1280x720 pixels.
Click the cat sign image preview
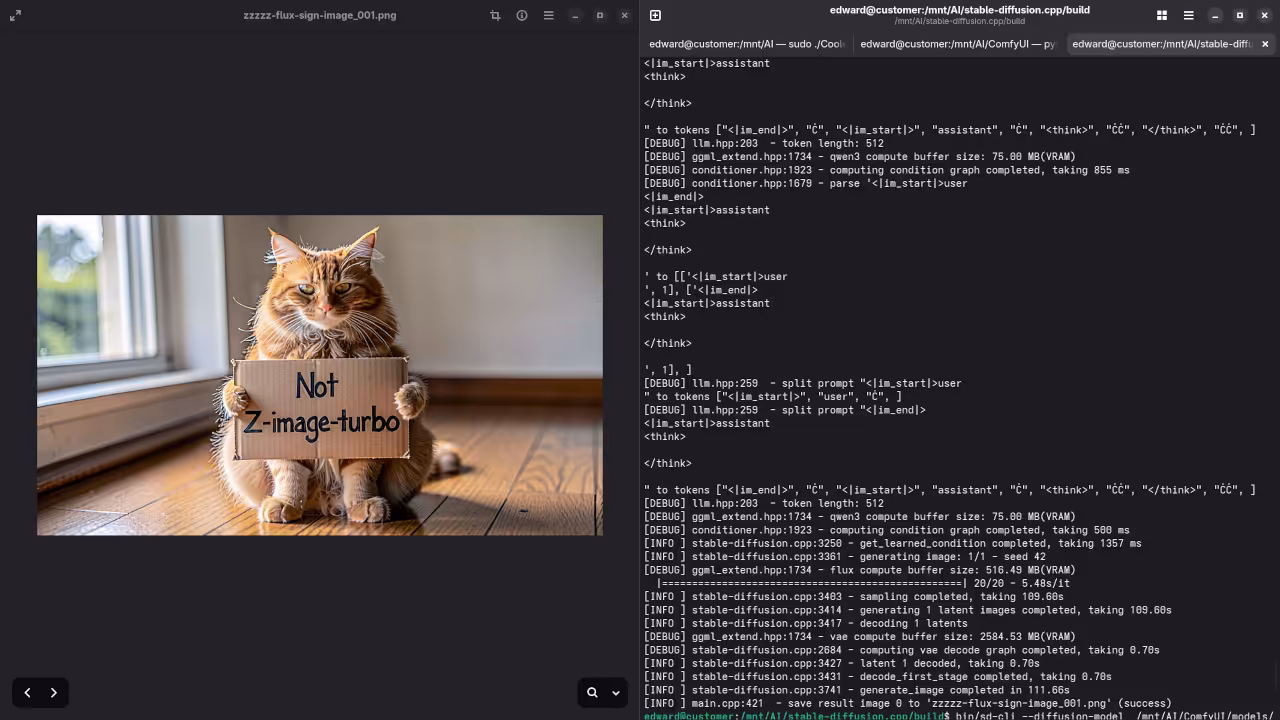pos(320,375)
